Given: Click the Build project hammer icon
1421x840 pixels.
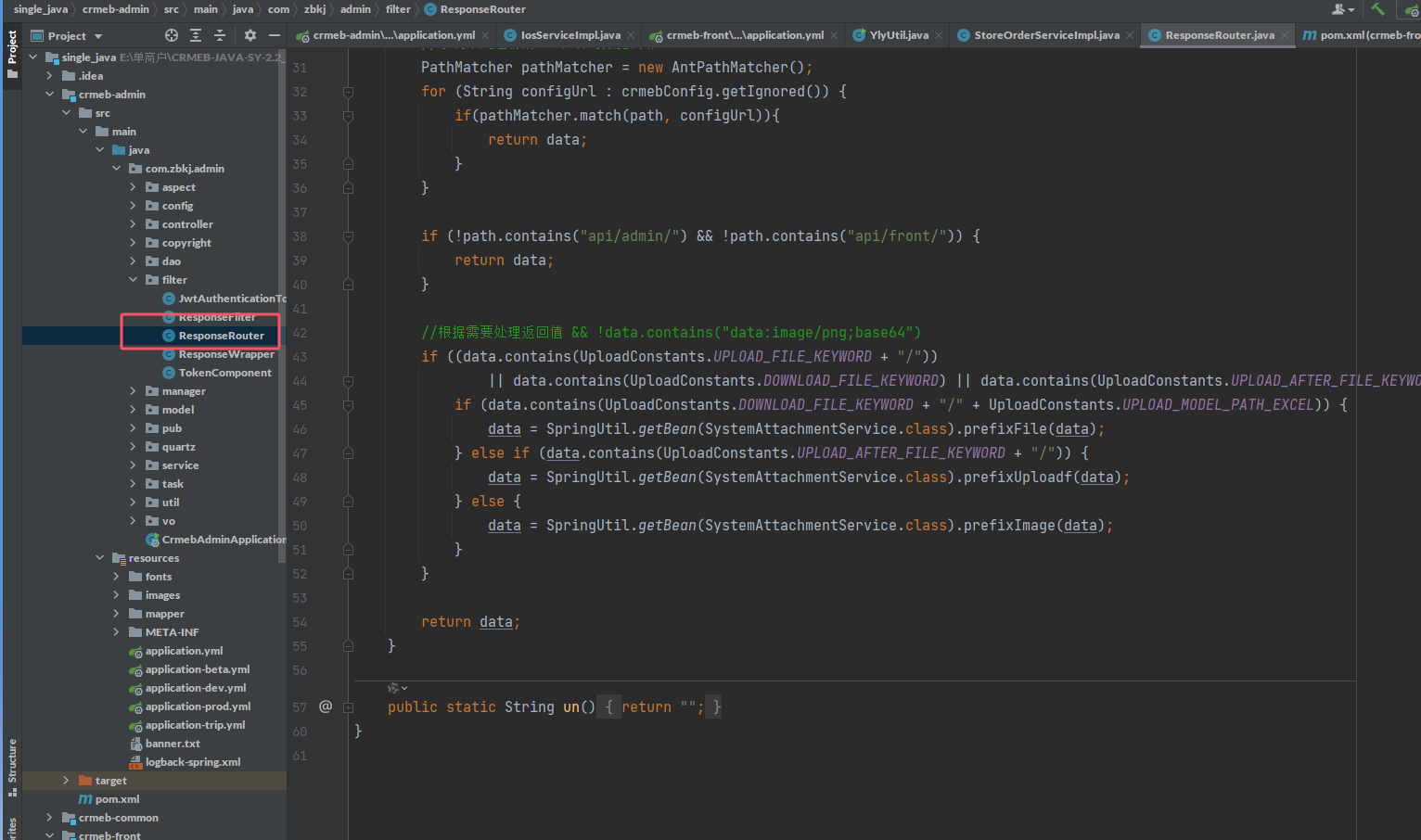Looking at the screenshot, I should [1377, 9].
